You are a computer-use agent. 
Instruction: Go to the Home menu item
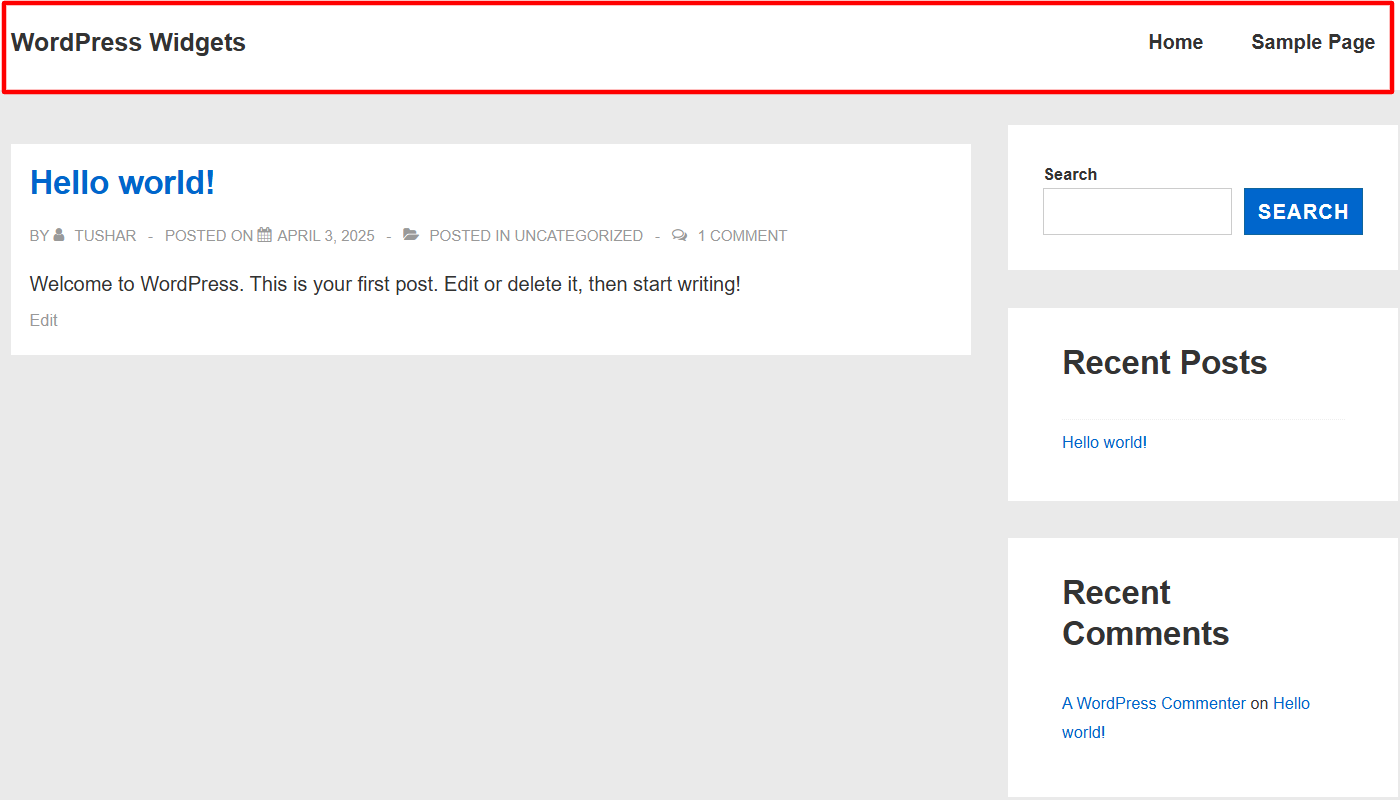(1175, 42)
